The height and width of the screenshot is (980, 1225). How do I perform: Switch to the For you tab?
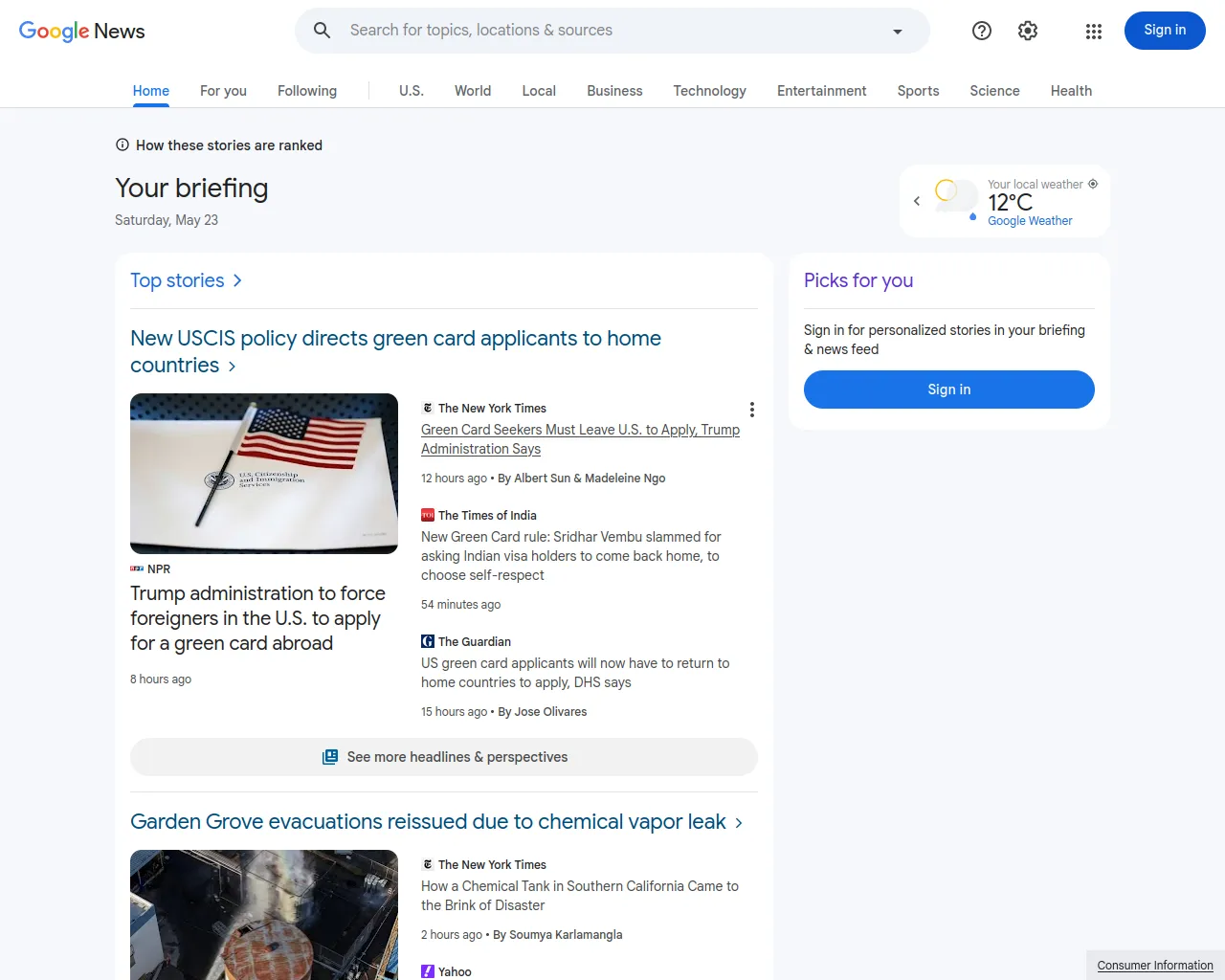coord(223,91)
